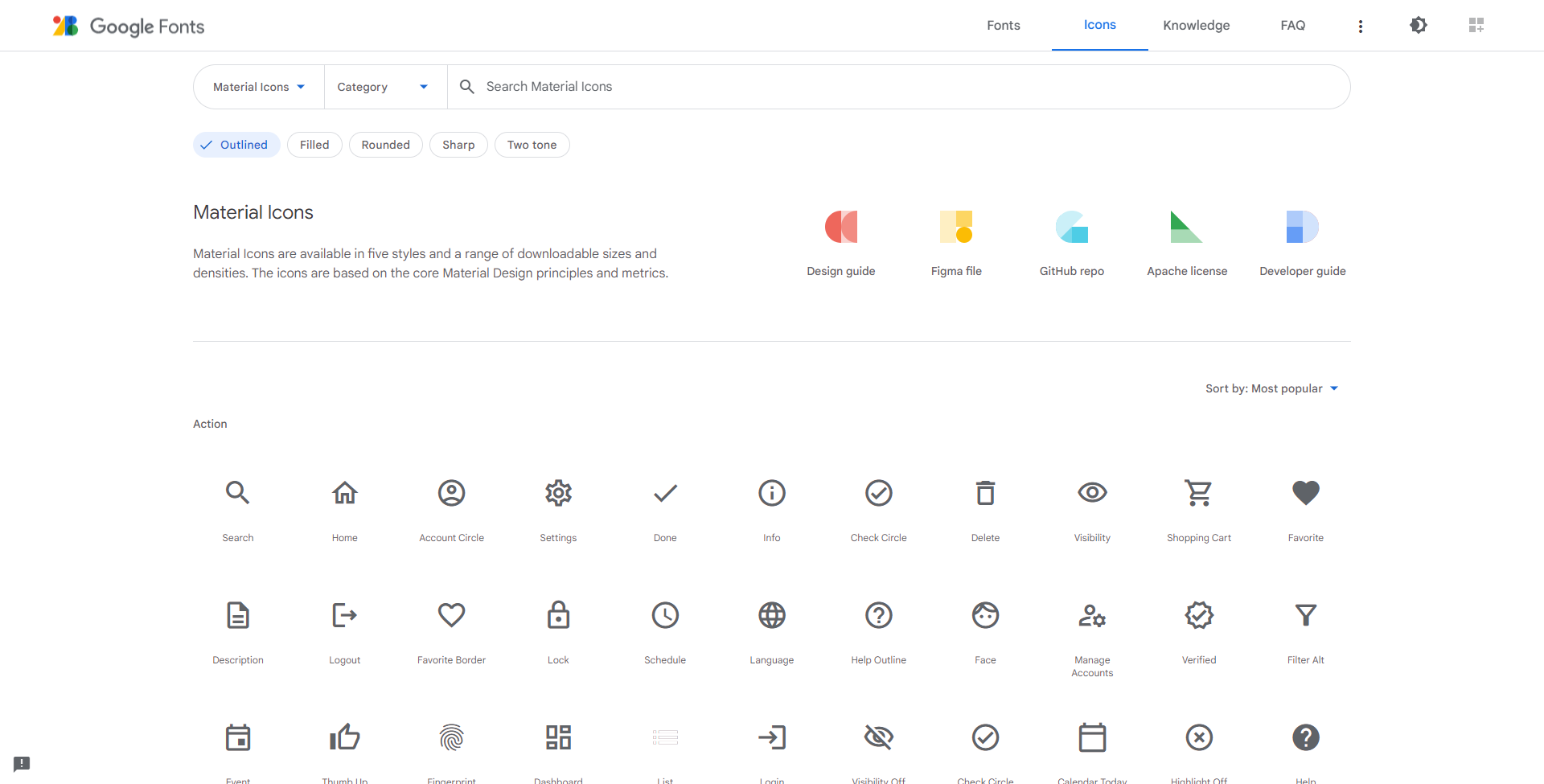Select the Visibility Off icon
This screenshot has height=784, width=1544.
click(879, 737)
